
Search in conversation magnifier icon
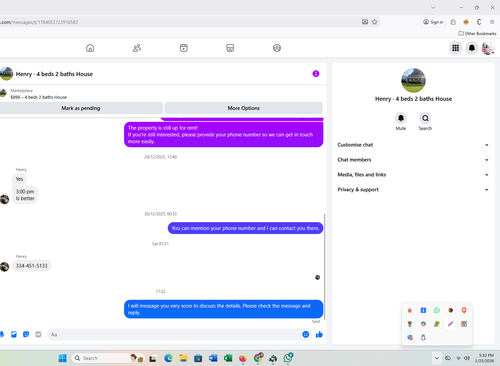425,118
